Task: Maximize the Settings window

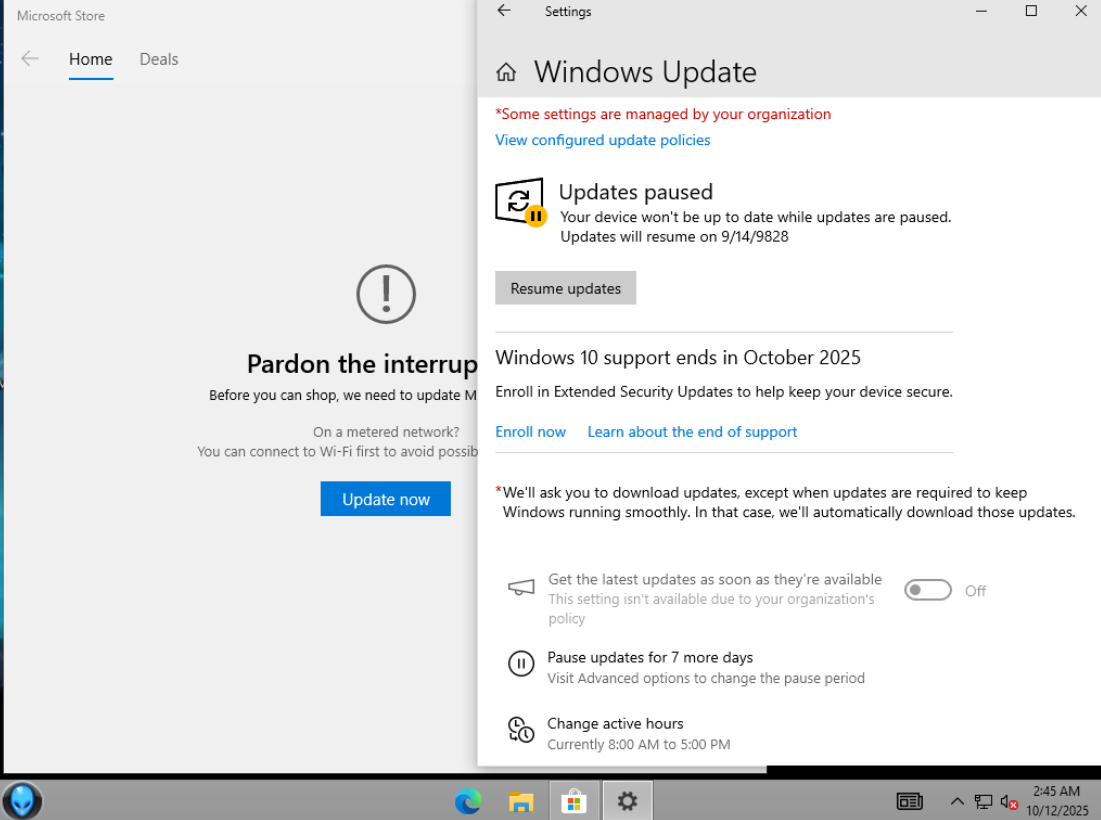Action: (1031, 11)
